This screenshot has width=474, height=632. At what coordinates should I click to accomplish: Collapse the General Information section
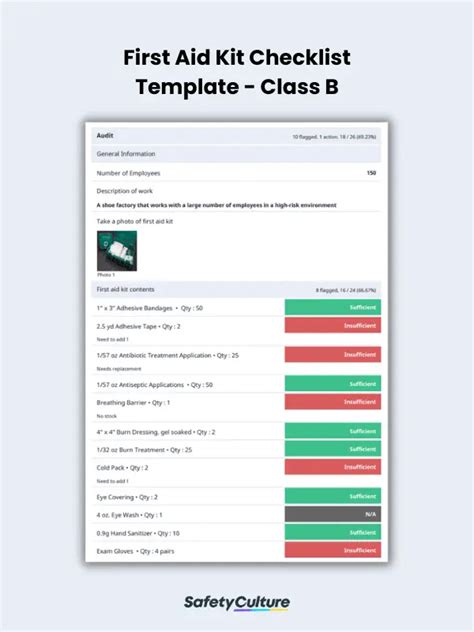(236, 154)
